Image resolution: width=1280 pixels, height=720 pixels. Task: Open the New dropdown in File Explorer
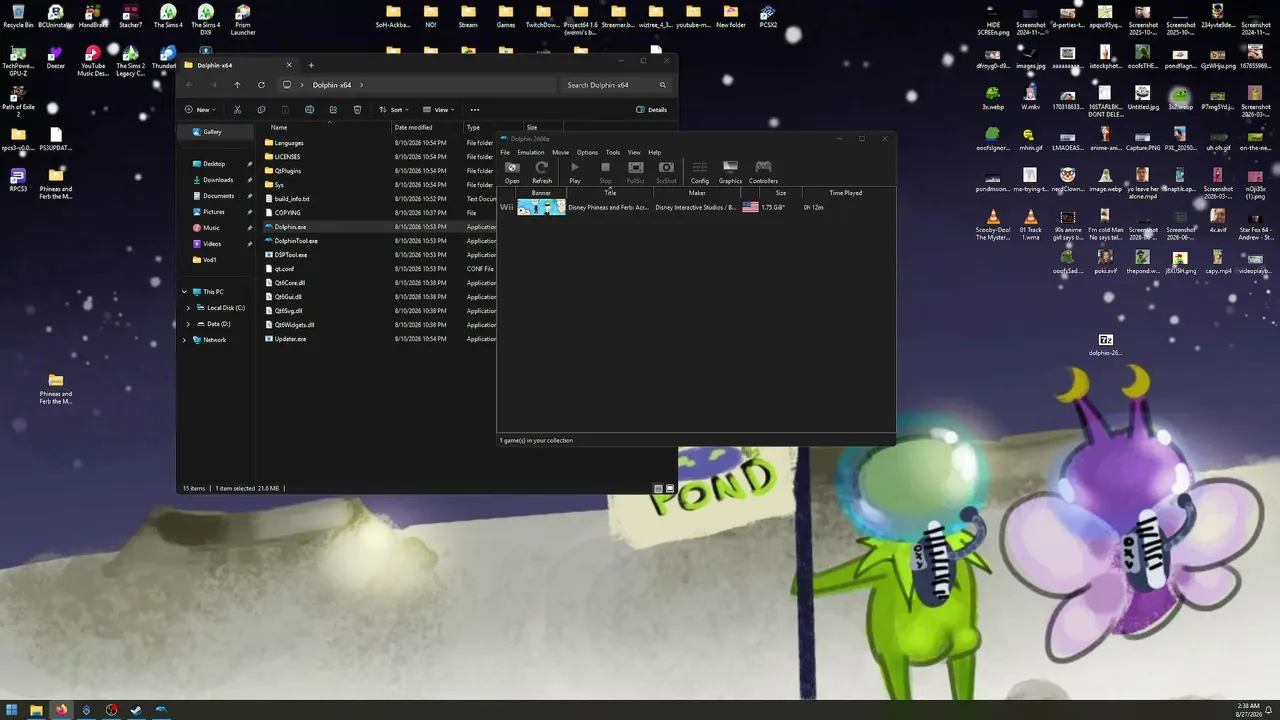click(x=201, y=110)
